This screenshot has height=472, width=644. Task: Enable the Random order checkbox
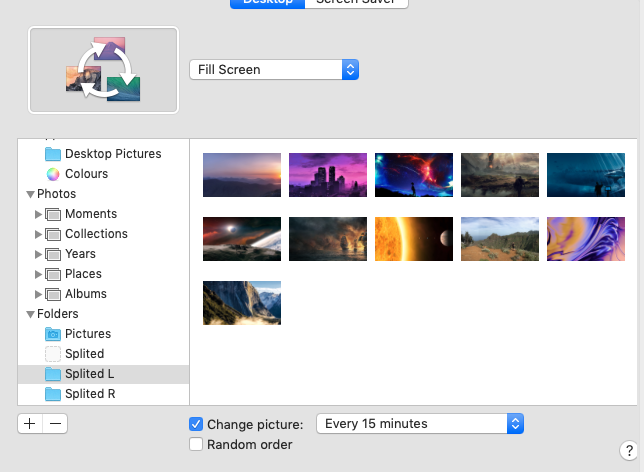[196, 444]
